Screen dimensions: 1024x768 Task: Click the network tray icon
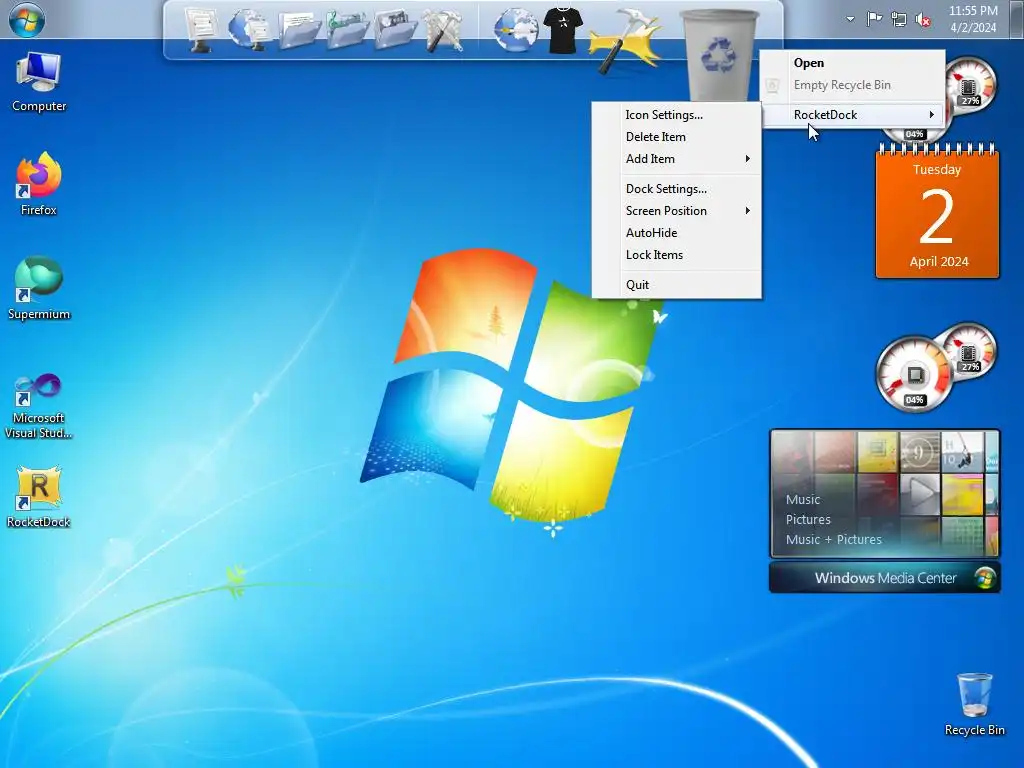click(x=899, y=19)
